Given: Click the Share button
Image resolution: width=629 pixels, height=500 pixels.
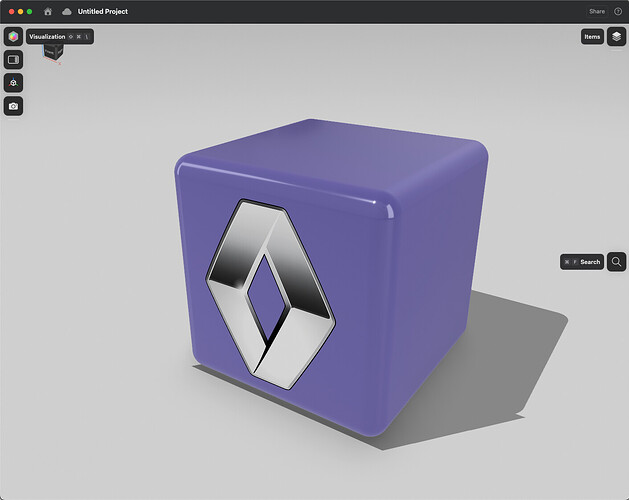Looking at the screenshot, I should [x=597, y=11].
